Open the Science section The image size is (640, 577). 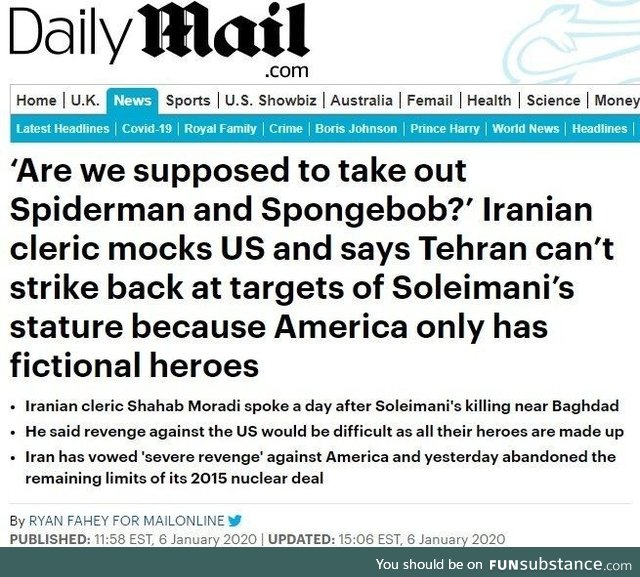tap(553, 100)
